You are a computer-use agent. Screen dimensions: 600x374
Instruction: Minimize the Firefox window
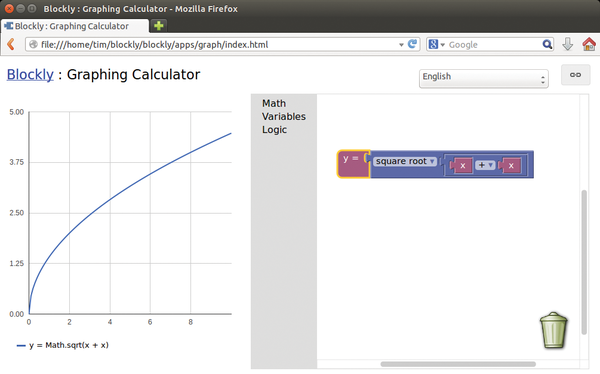click(x=21, y=8)
